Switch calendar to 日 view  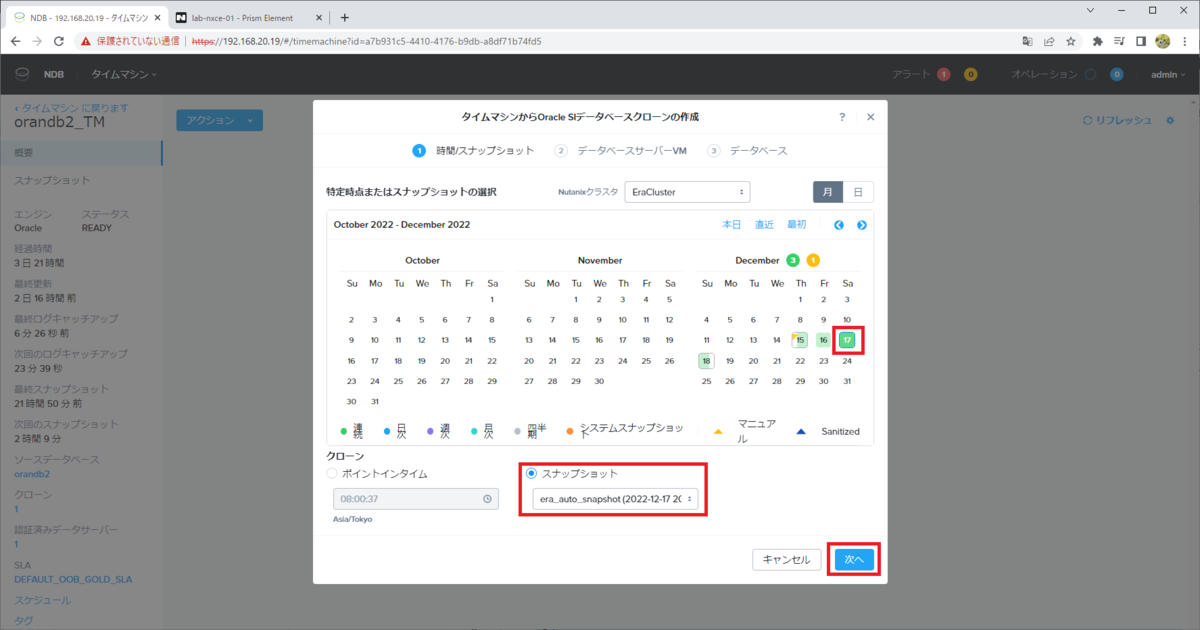tap(858, 192)
